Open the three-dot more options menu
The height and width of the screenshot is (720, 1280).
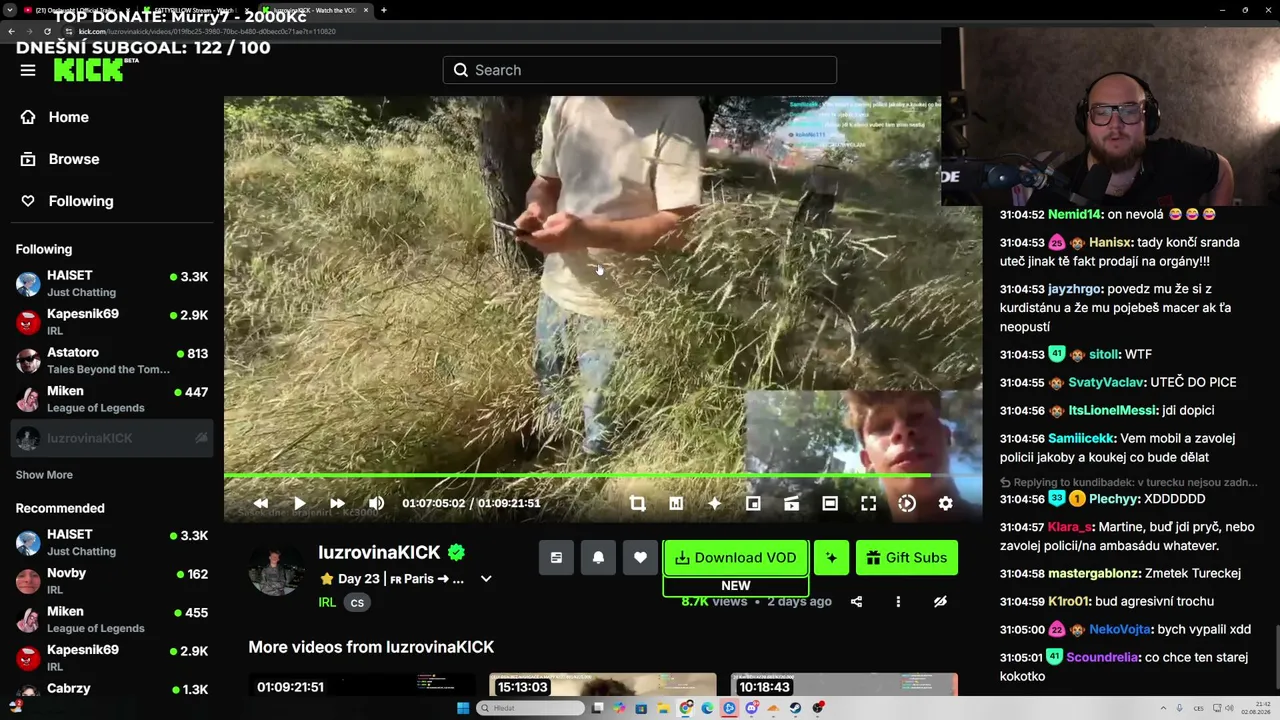tap(898, 602)
